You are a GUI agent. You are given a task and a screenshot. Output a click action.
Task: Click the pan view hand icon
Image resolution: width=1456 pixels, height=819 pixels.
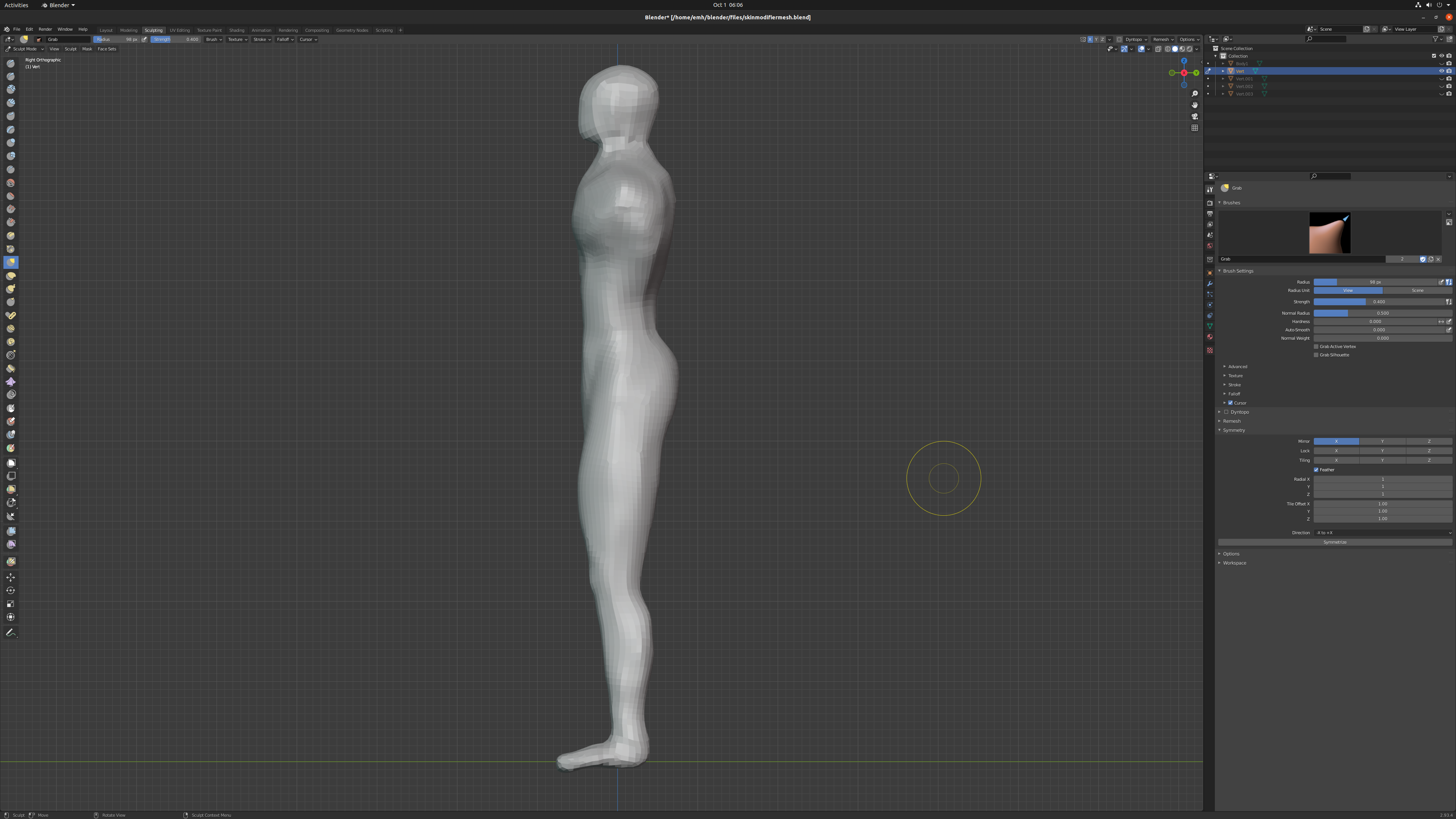tap(1194, 105)
